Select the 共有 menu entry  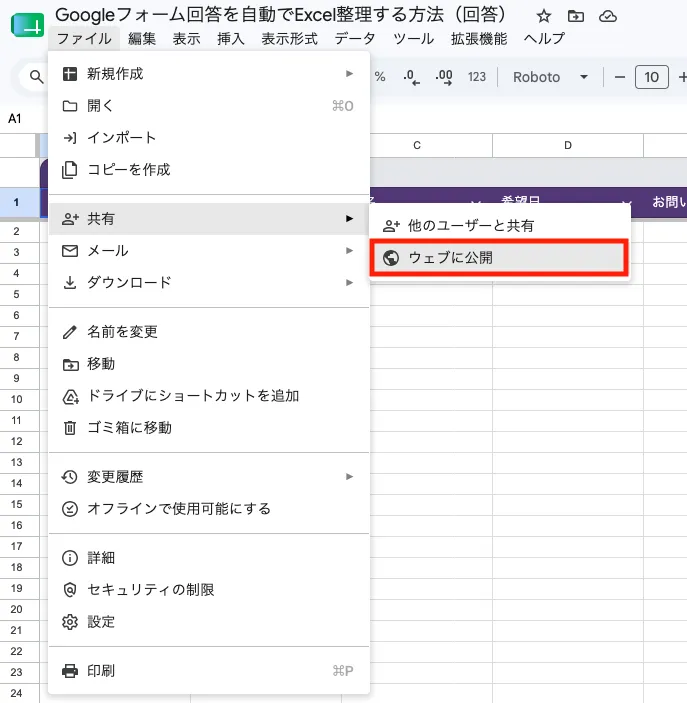point(209,219)
